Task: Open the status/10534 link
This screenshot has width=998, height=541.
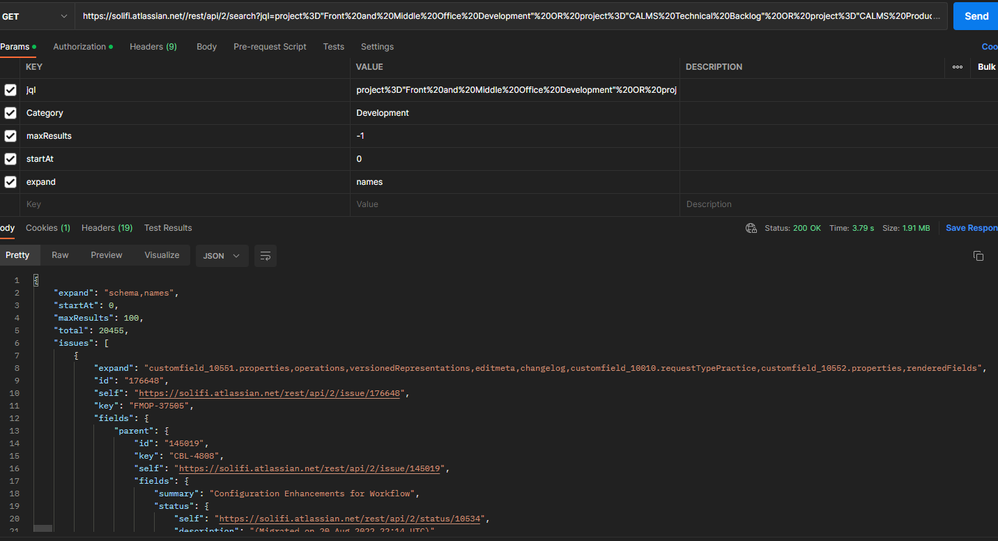Action: point(349,519)
